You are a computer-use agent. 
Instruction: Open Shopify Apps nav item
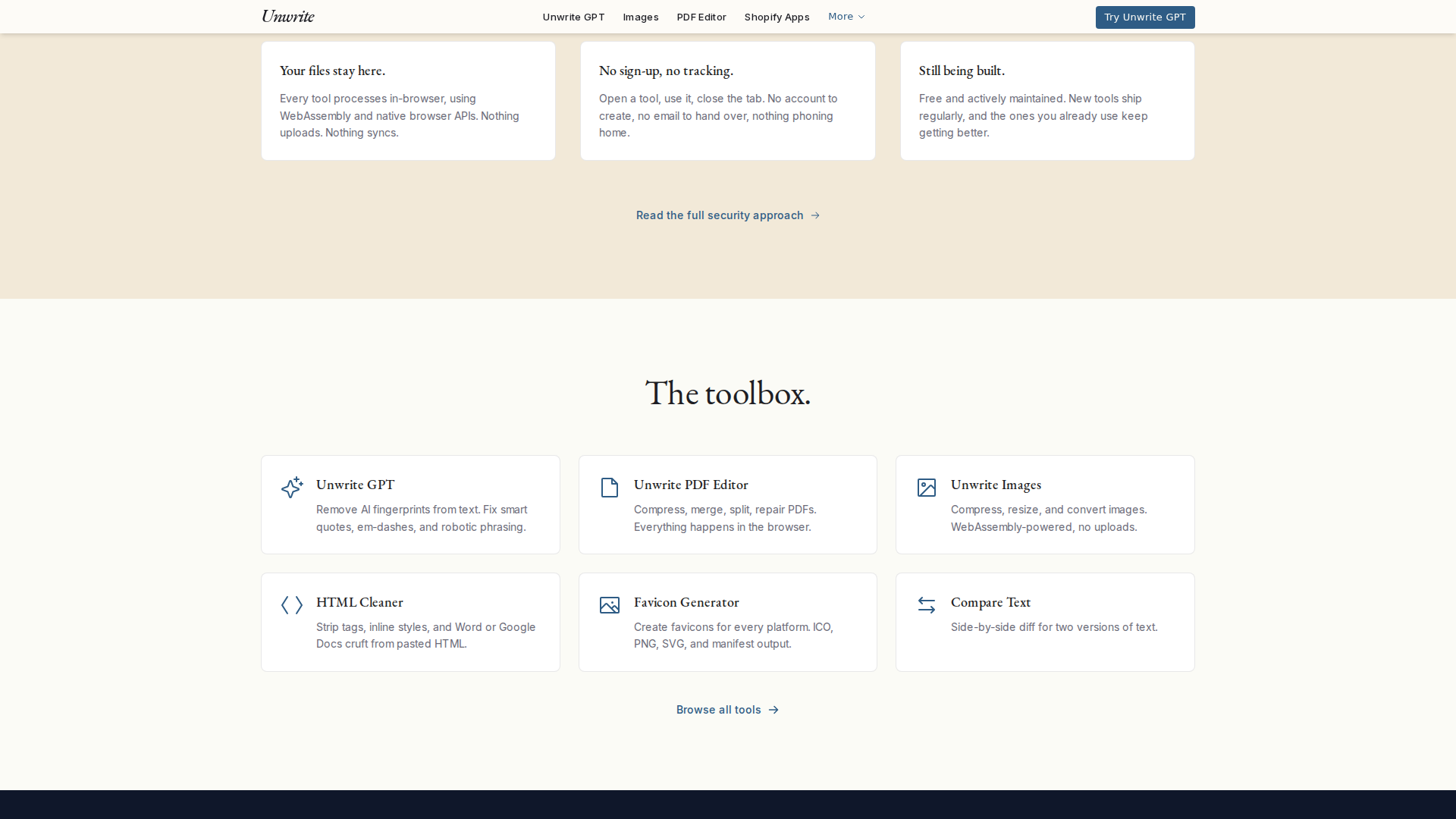(777, 17)
